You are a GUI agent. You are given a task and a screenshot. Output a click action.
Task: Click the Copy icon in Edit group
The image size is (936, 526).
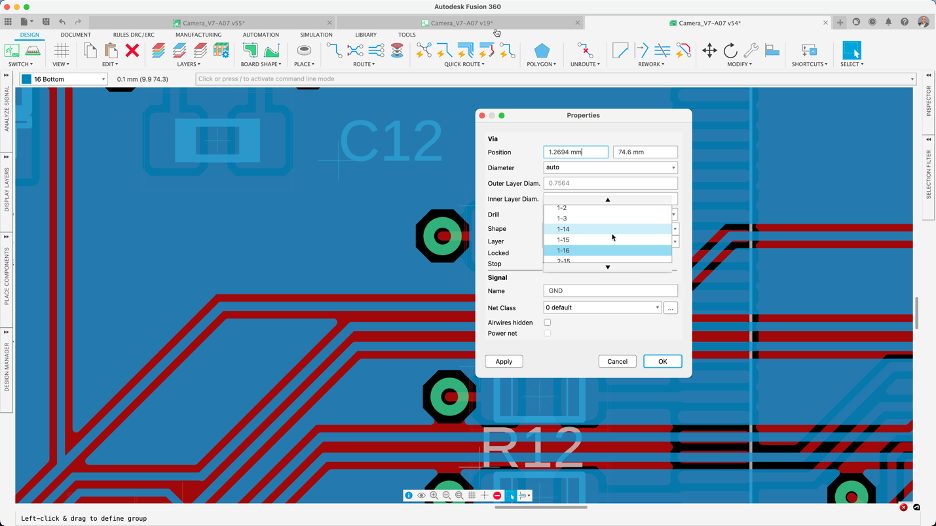point(90,51)
